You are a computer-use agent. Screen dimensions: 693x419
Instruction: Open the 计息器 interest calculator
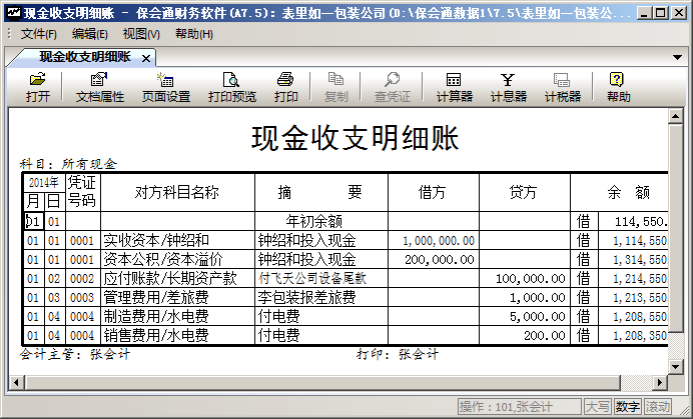(508, 88)
